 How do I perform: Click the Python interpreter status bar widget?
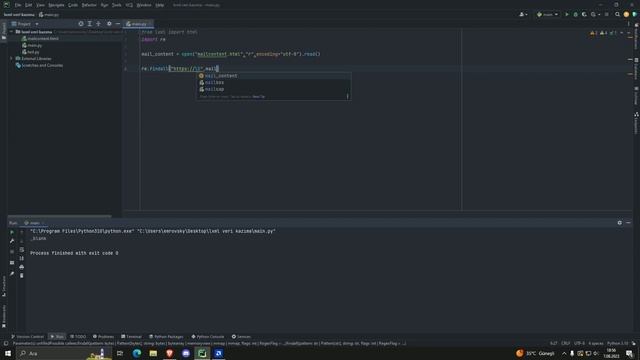coord(618,343)
